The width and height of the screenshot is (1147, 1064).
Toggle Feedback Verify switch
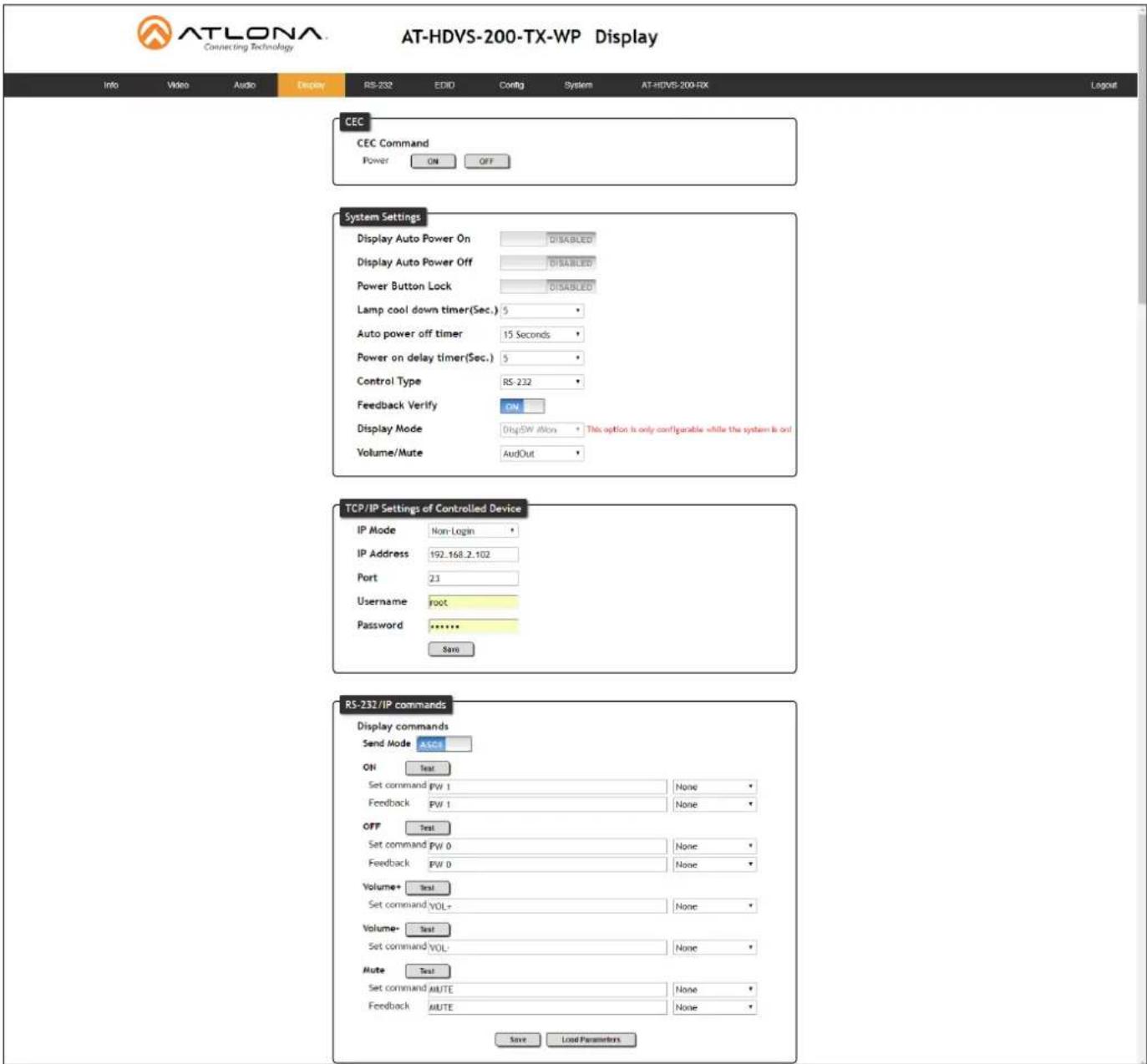click(x=522, y=406)
